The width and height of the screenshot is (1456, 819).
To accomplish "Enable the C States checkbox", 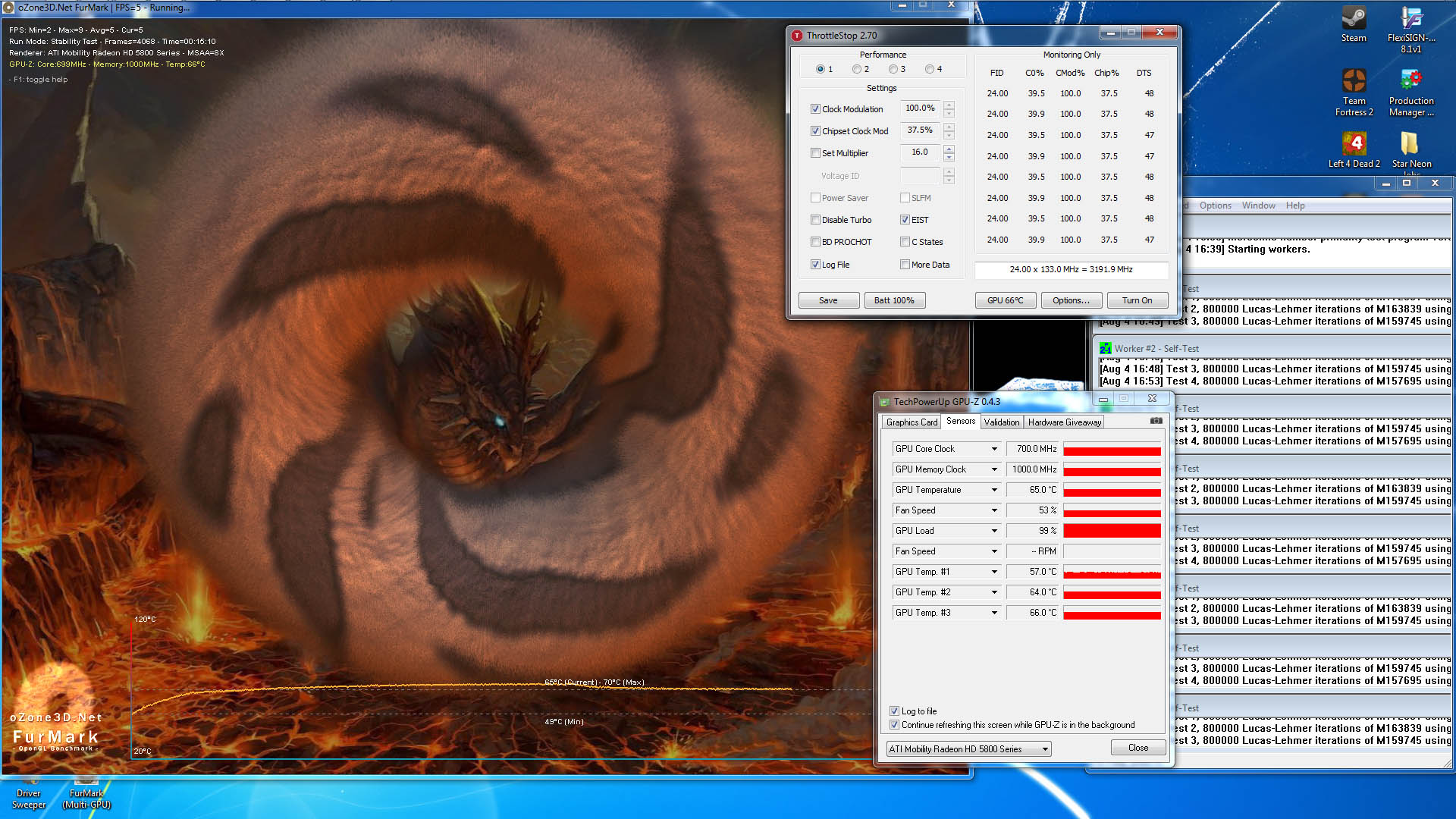I will [x=905, y=242].
